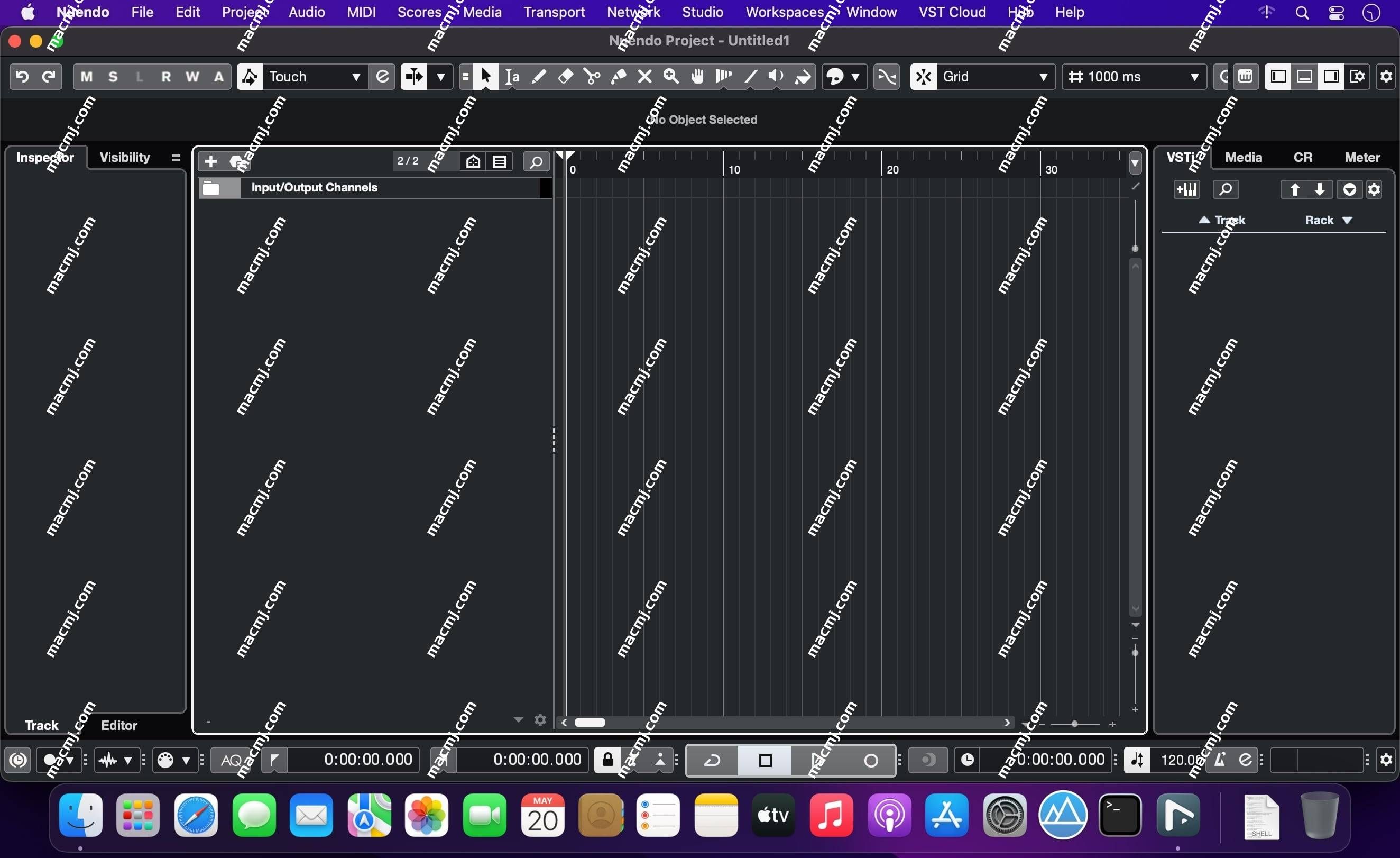Image resolution: width=1400 pixels, height=858 pixels.
Task: Click Add Track Instrument button in VSTi panel
Action: pos(1186,189)
